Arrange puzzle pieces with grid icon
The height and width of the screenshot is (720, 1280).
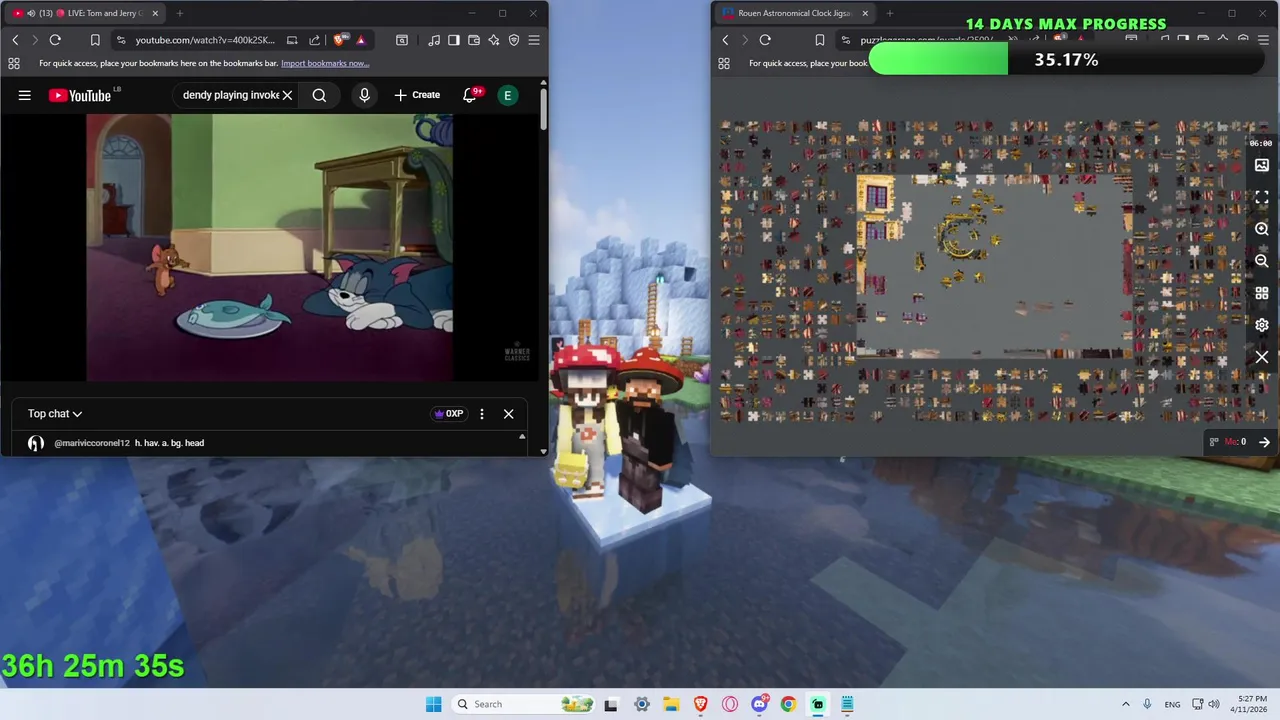pyautogui.click(x=1262, y=293)
